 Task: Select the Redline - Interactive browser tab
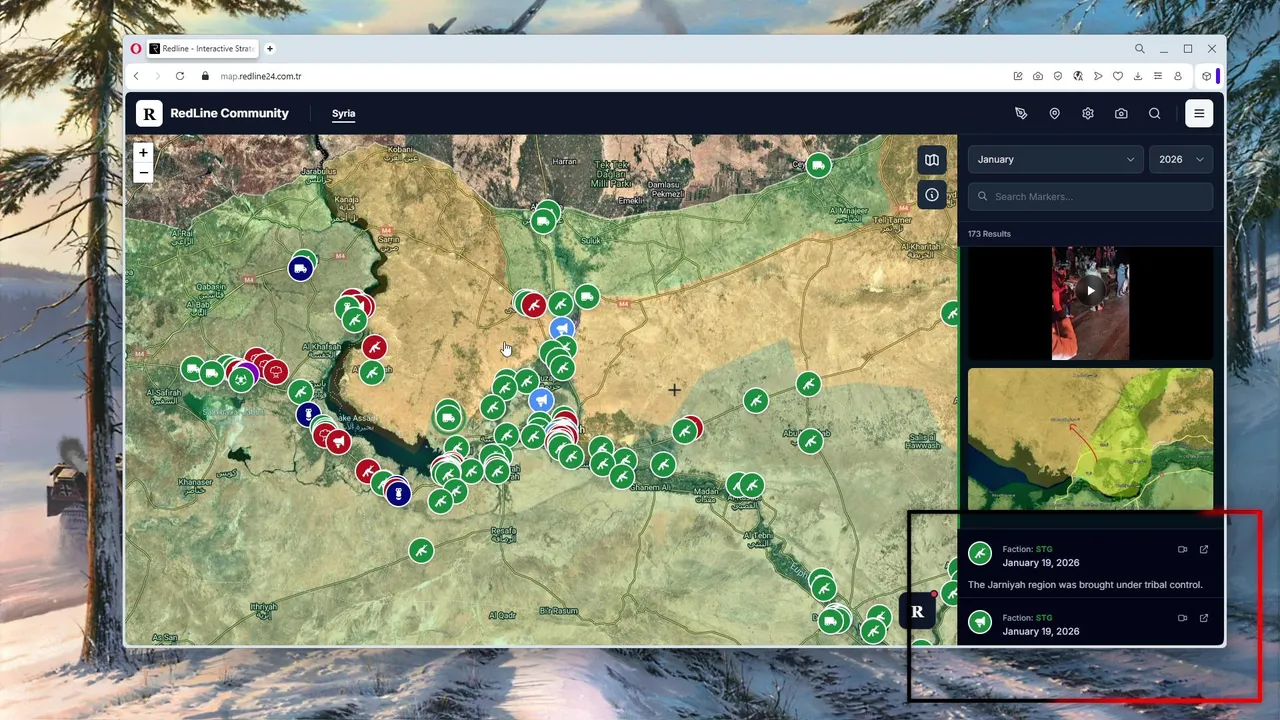click(202, 48)
